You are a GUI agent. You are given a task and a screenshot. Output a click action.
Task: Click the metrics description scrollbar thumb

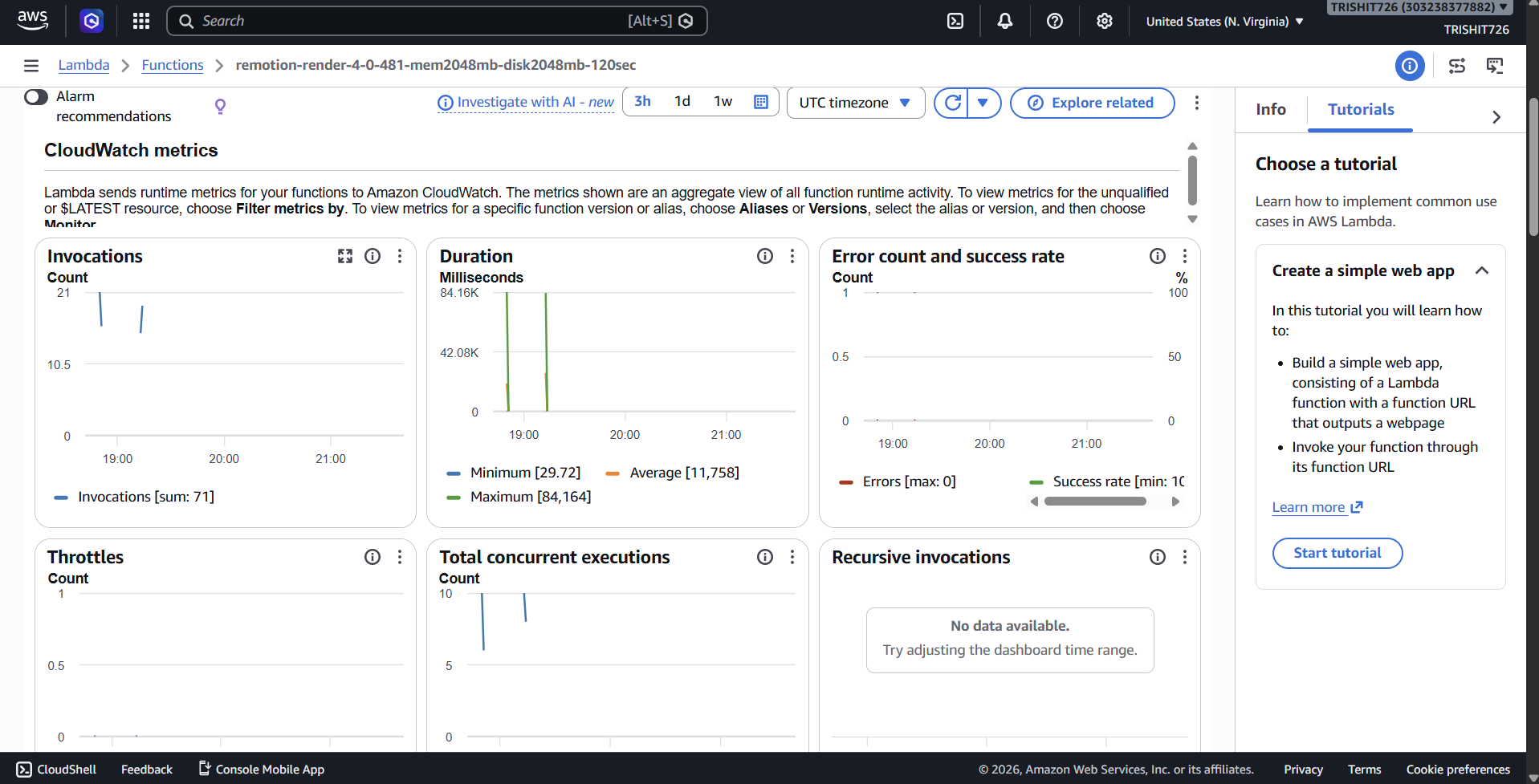click(1192, 181)
